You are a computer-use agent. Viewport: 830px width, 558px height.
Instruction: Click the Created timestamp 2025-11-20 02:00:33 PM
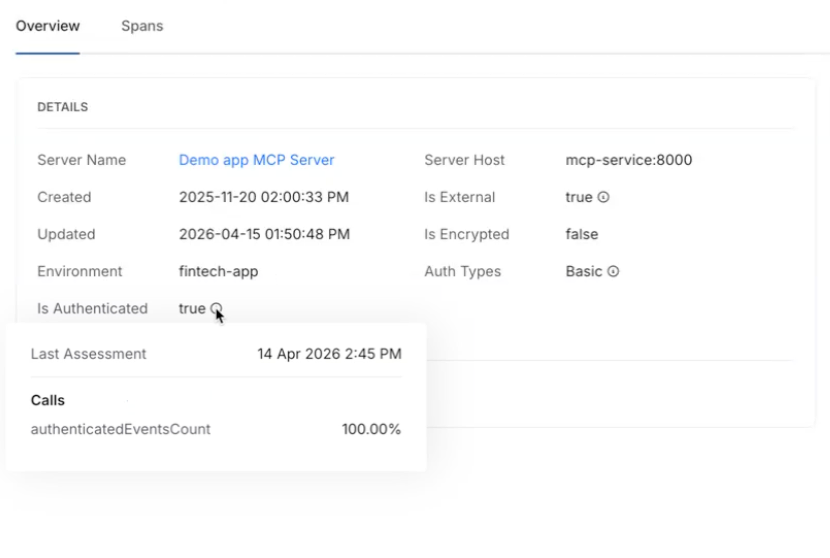click(264, 197)
